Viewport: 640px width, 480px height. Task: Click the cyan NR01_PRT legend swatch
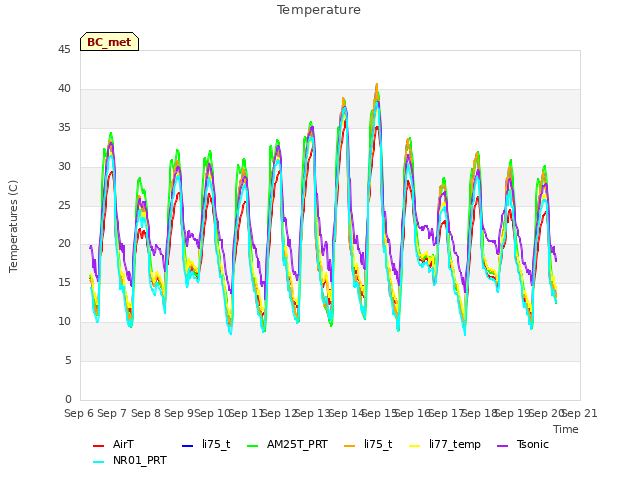98,462
